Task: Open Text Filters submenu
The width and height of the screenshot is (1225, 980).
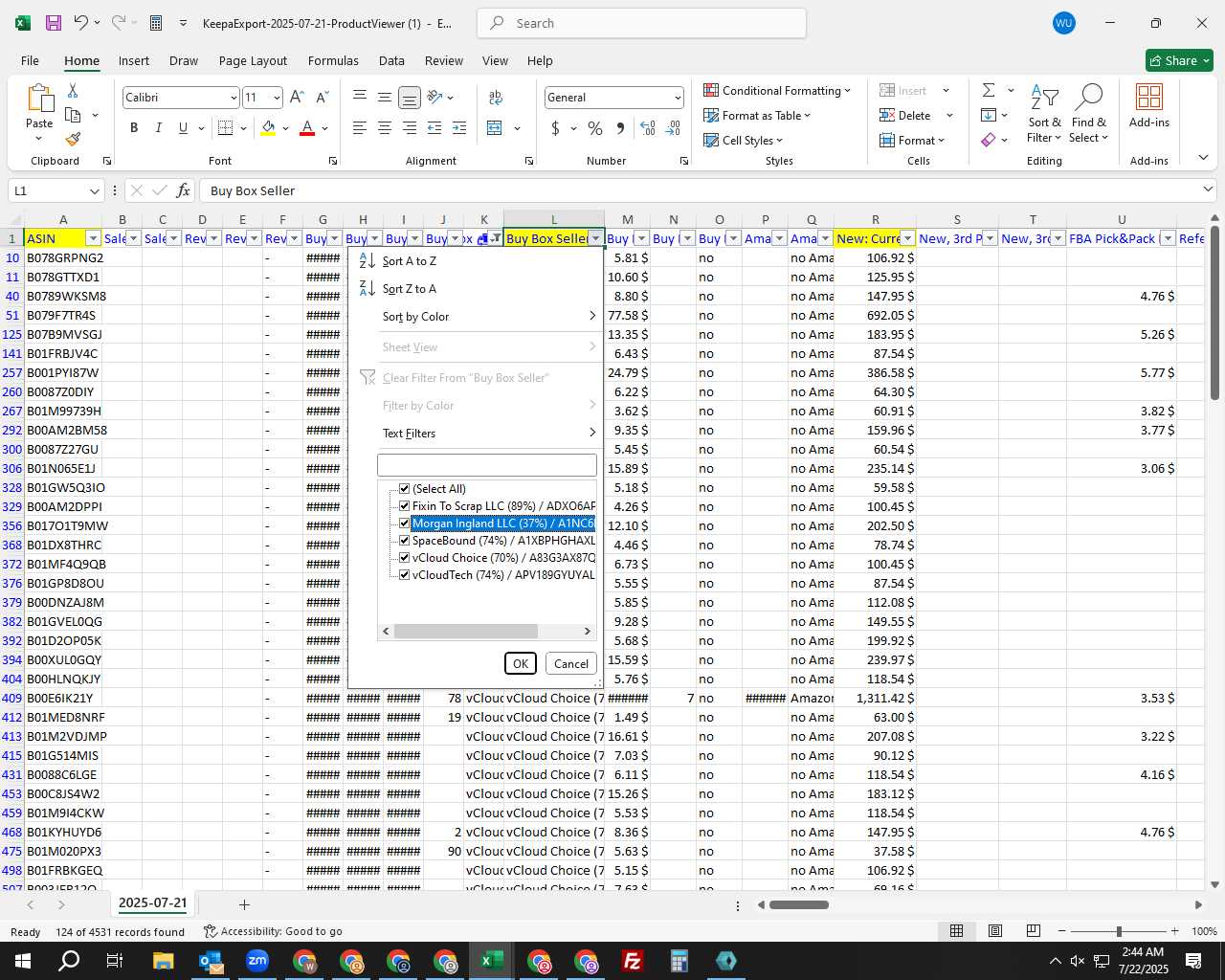Action: [476, 434]
